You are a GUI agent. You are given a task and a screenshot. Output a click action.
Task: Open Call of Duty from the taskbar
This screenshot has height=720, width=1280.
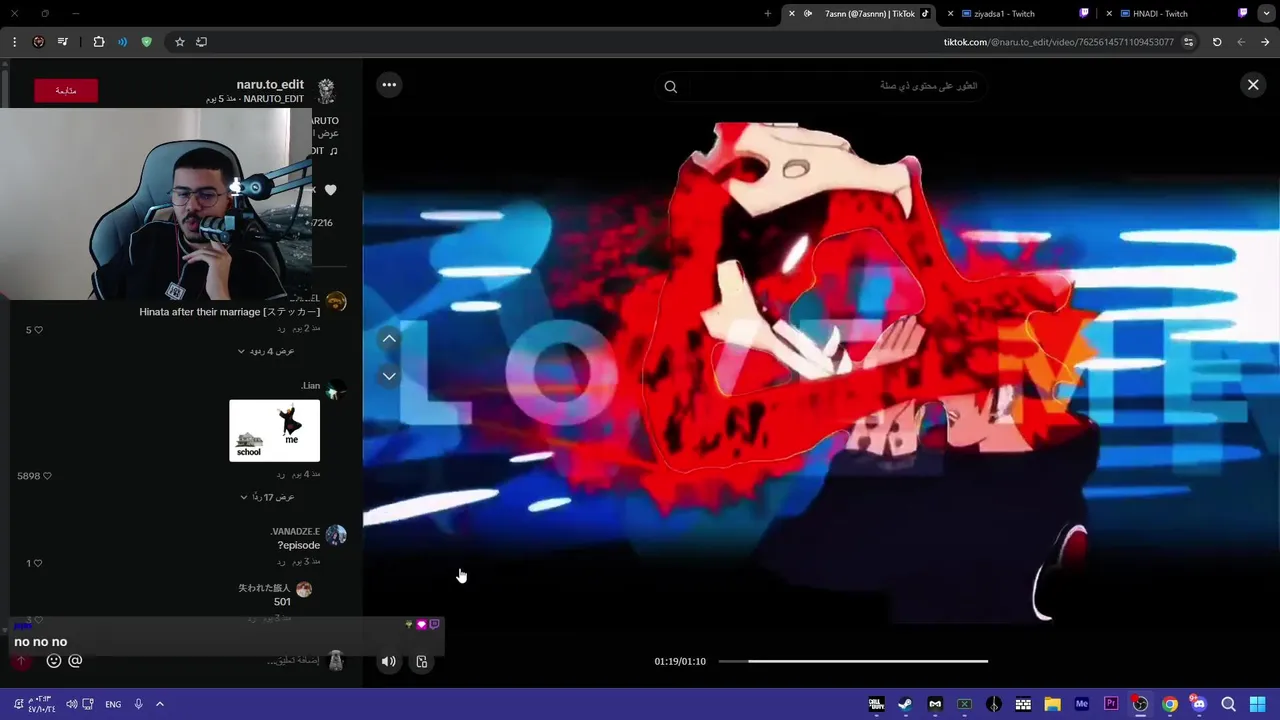876,704
